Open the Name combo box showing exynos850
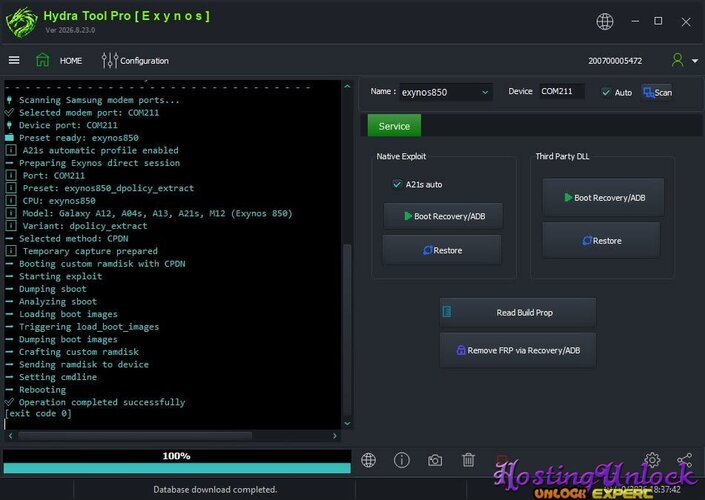The image size is (705, 500). 446,92
